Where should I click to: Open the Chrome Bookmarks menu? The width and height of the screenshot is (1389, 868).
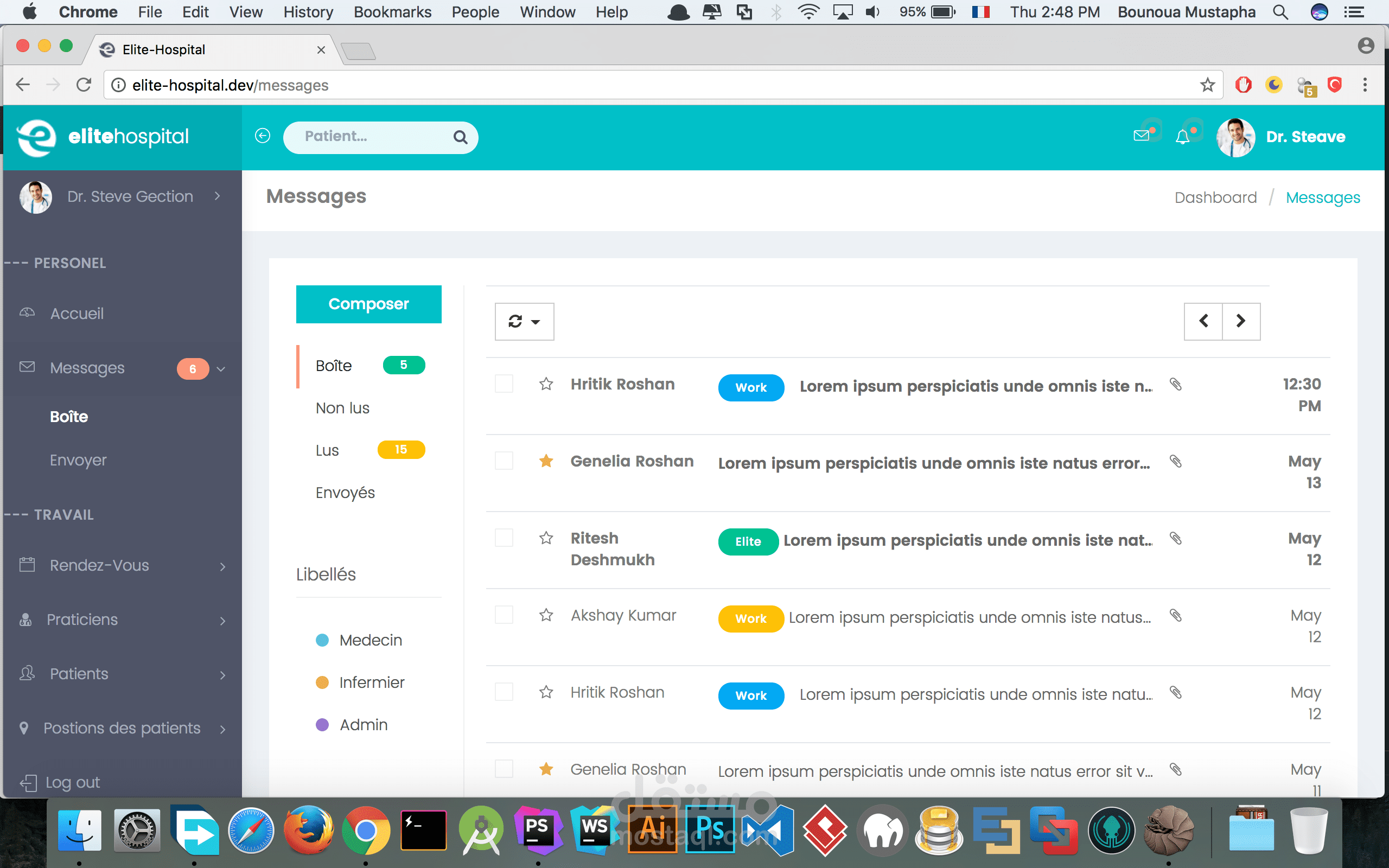[392, 12]
